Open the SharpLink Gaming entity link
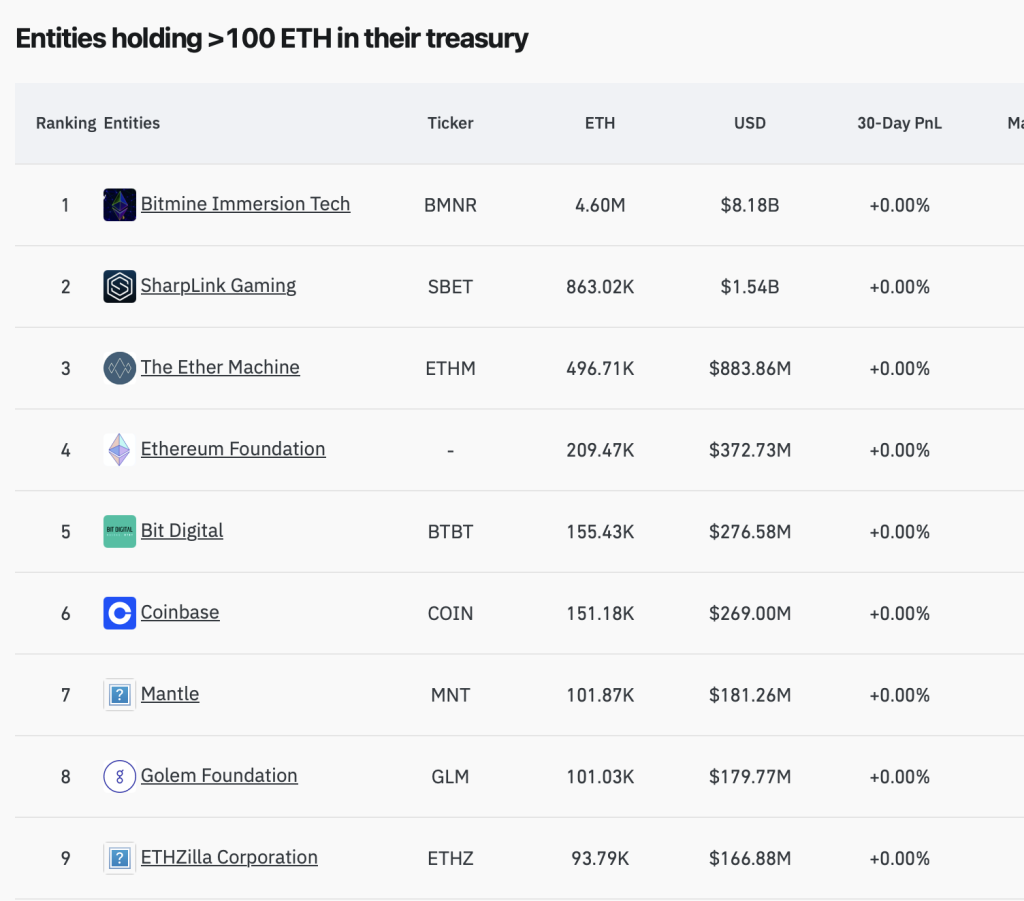 pyautogui.click(x=218, y=286)
